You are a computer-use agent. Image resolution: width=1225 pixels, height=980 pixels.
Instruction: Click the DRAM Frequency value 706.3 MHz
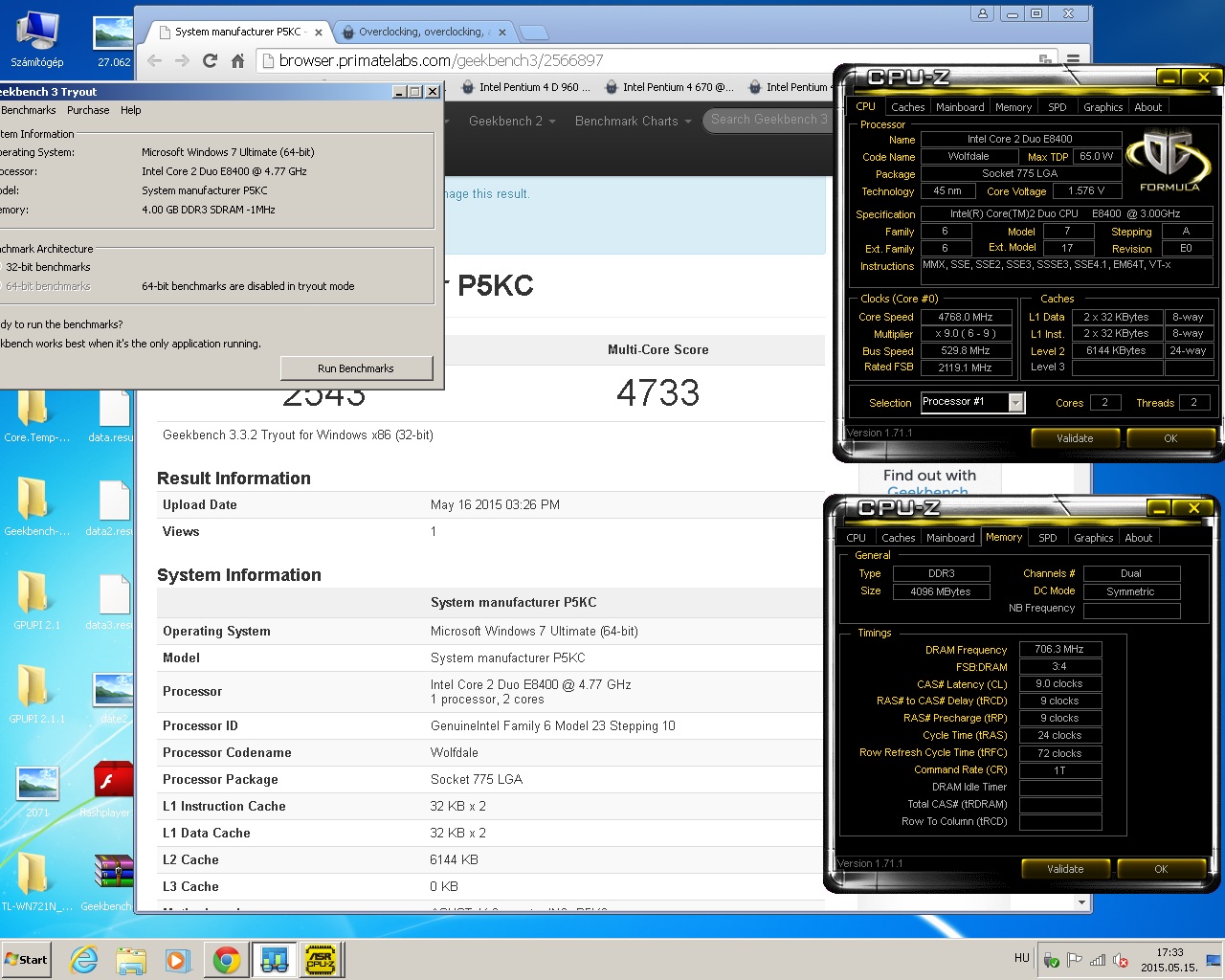pos(1059,649)
